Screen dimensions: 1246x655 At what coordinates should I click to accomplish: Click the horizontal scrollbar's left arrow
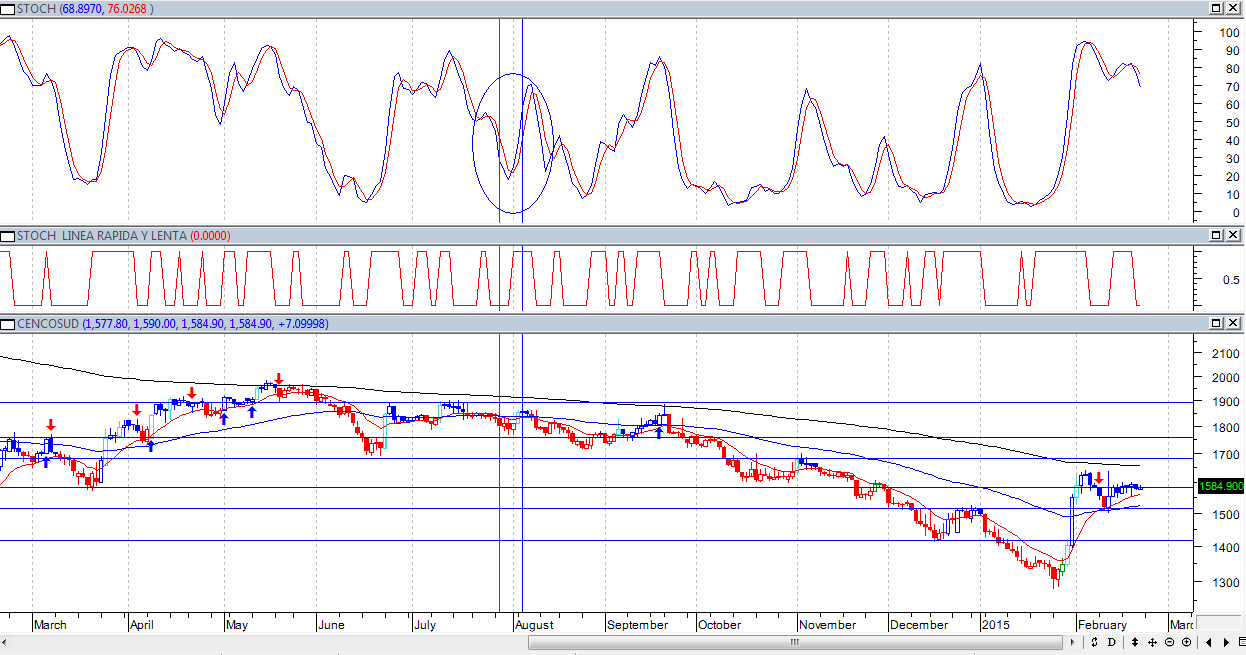tap(6, 642)
